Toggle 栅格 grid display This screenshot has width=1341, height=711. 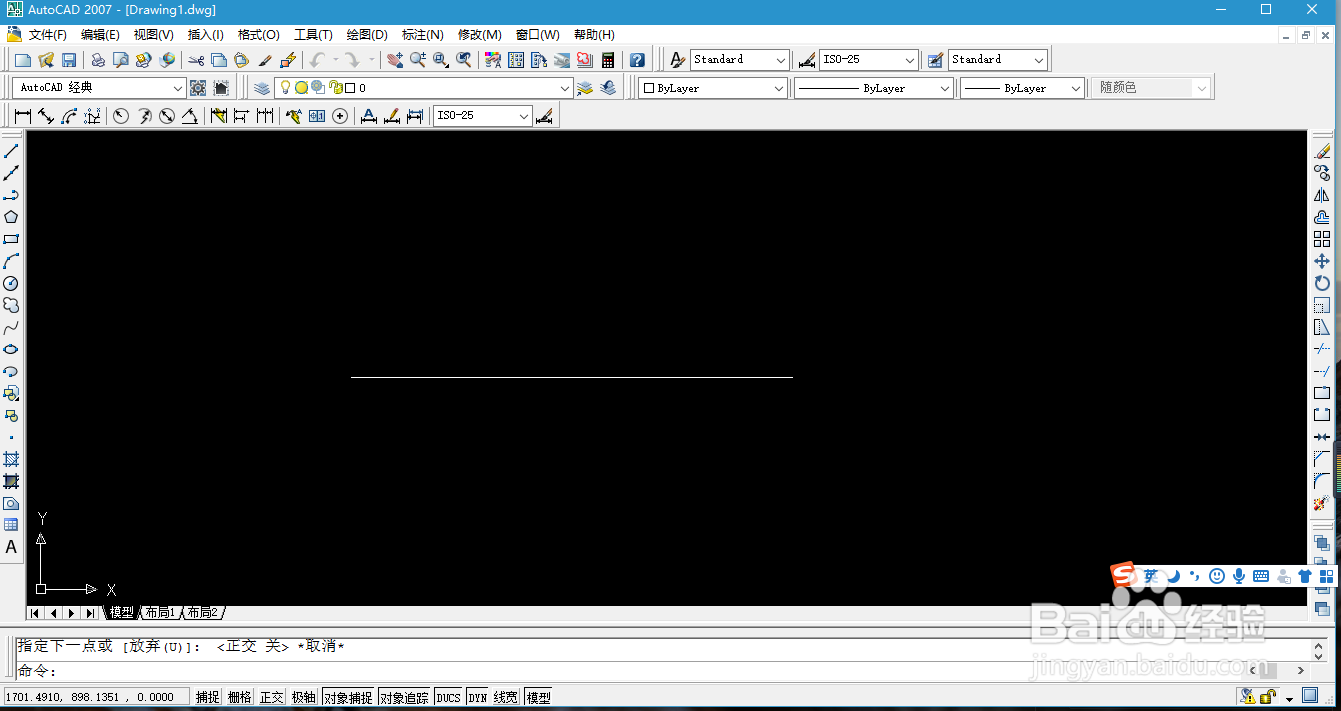point(240,697)
